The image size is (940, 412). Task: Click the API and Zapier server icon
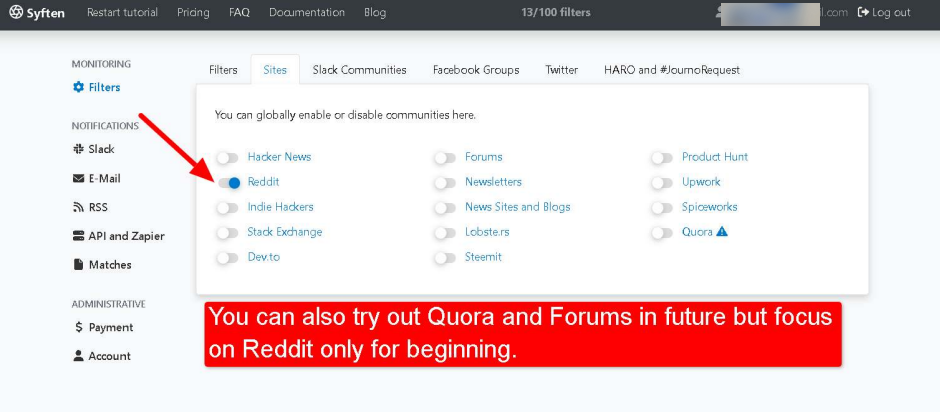pos(79,236)
